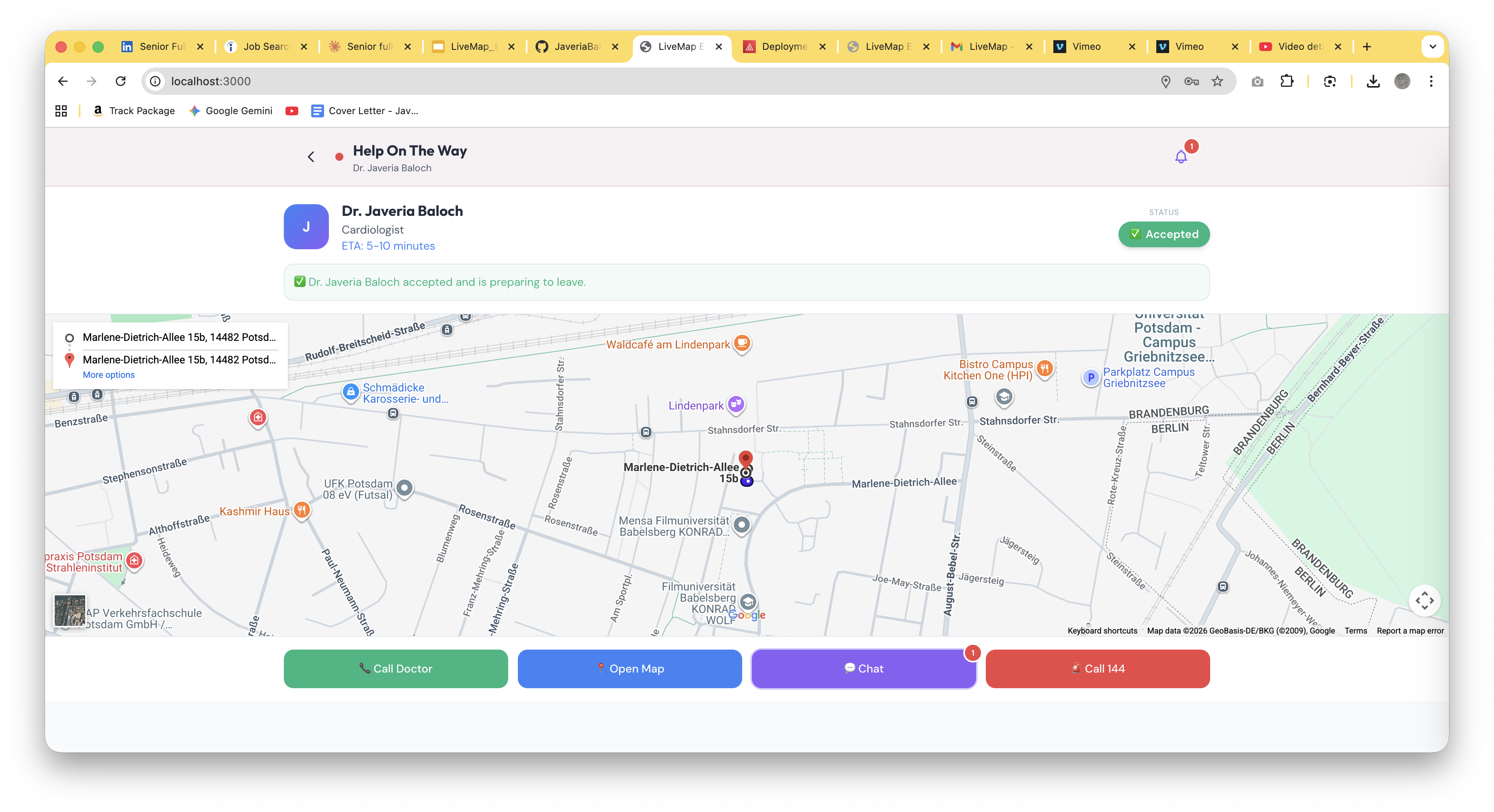Click the Lindenpark map marker
The image size is (1494, 812).
(x=736, y=404)
